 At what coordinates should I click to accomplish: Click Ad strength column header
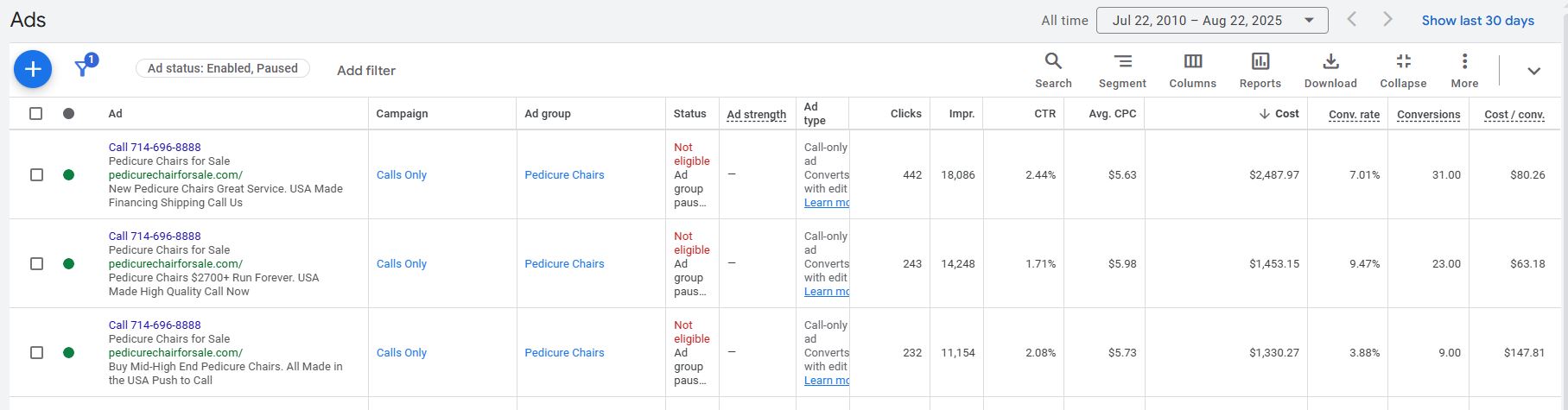(x=757, y=114)
